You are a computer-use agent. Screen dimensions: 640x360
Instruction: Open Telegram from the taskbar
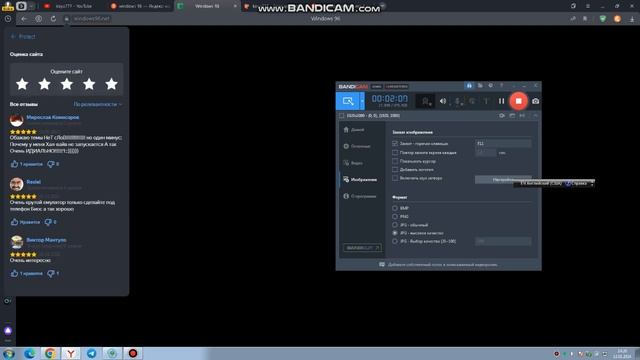pyautogui.click(x=91, y=353)
